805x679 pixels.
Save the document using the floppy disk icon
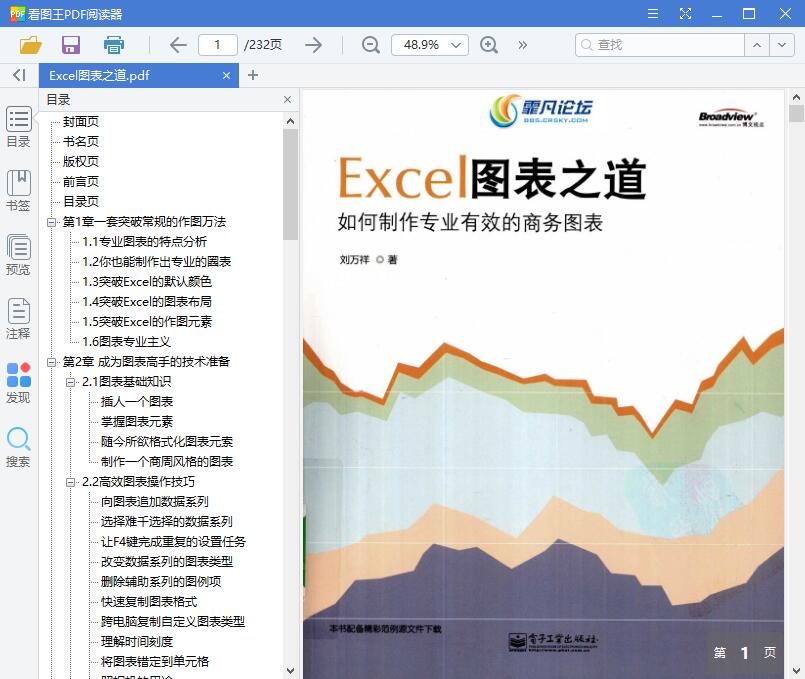point(71,45)
